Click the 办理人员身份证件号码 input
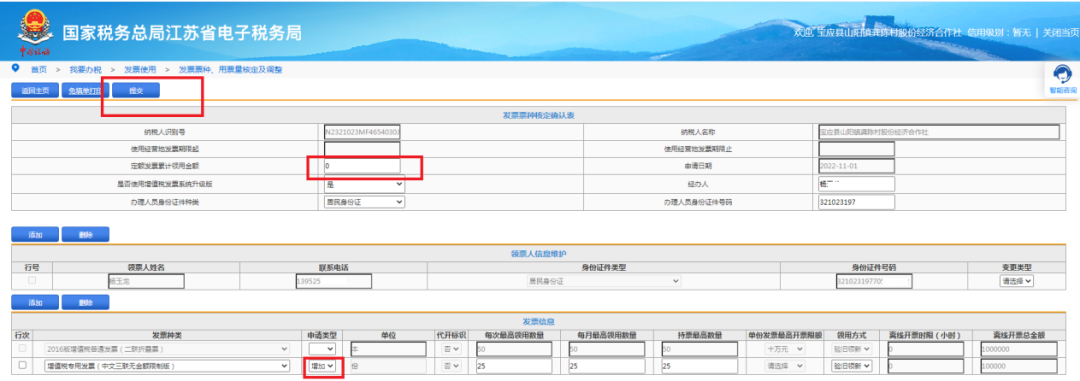Viewport: 1080px width, 381px height. [857, 202]
